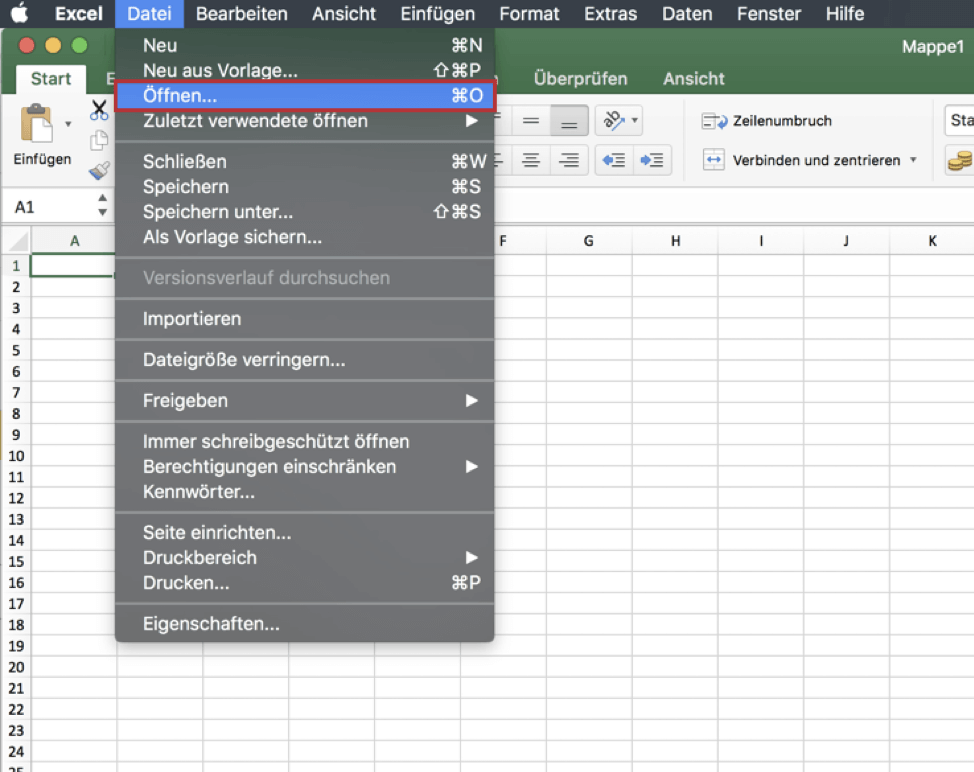Open the Verbinden und zentrieren dropdown arrow

[x=914, y=160]
